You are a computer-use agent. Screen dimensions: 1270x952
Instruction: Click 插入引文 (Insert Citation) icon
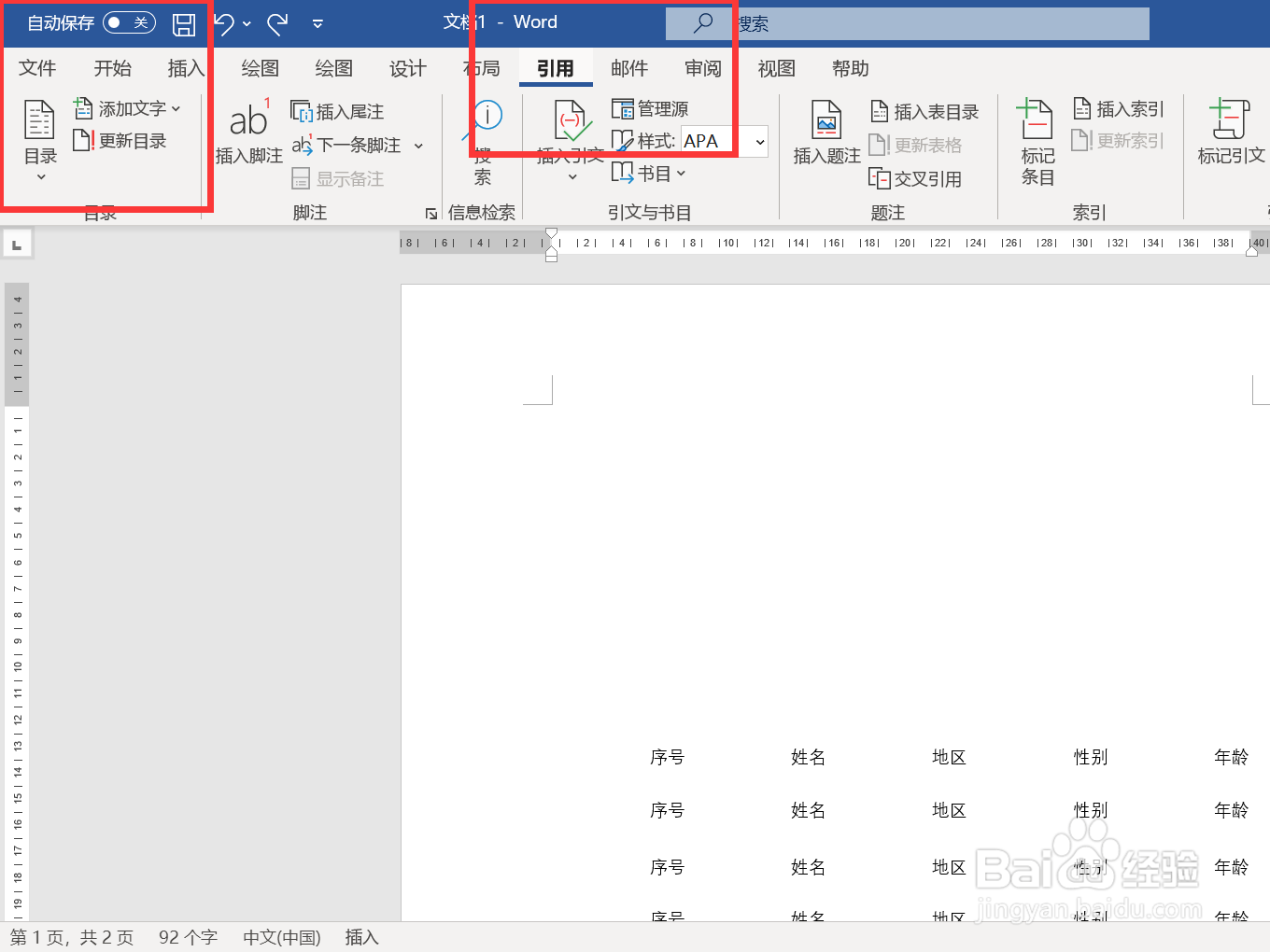(x=571, y=121)
